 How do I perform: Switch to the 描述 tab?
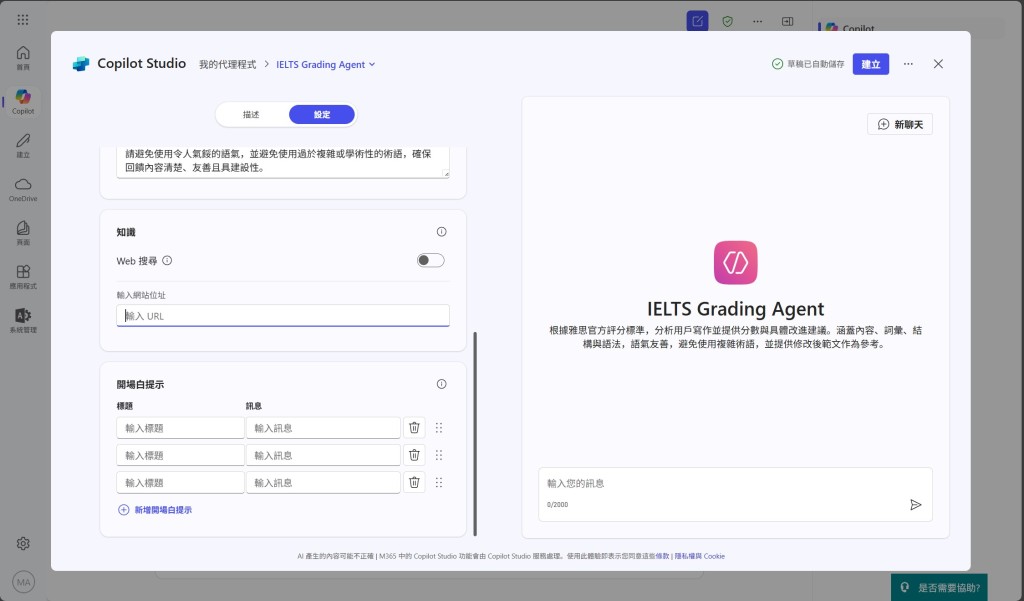[x=251, y=115]
